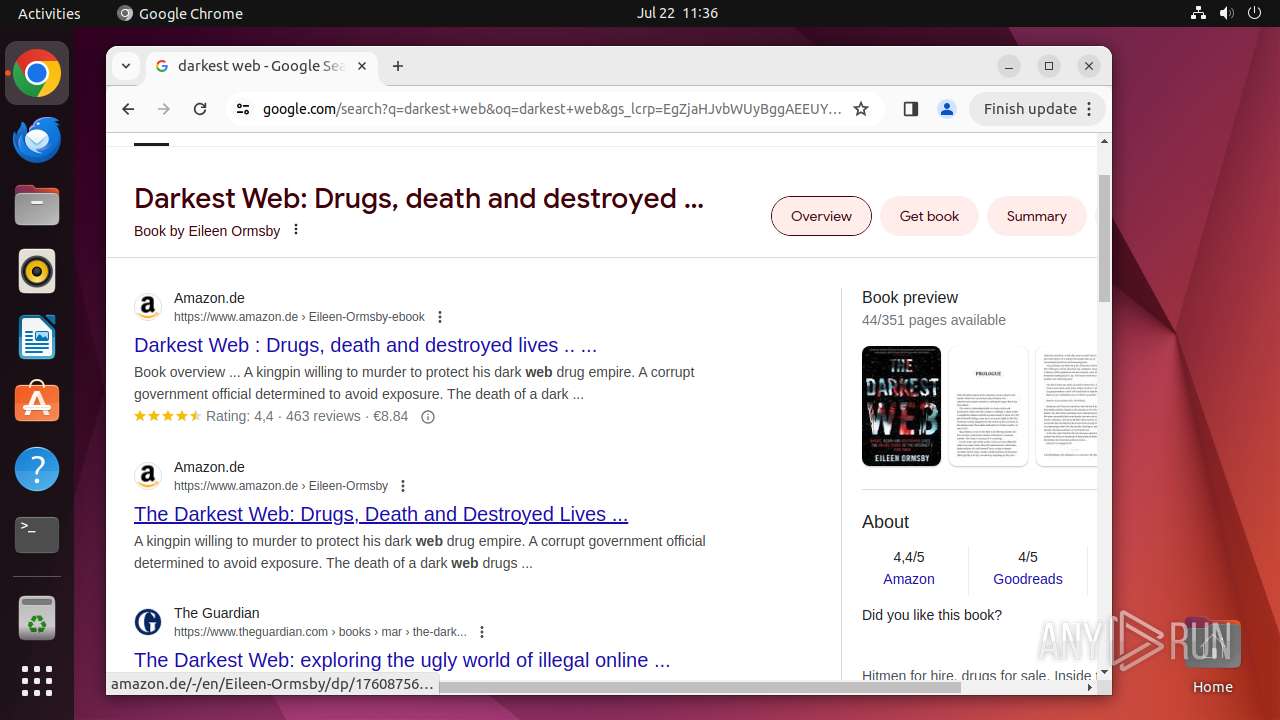Click the Finish update button
The image size is (1280, 720).
(x=1037, y=109)
